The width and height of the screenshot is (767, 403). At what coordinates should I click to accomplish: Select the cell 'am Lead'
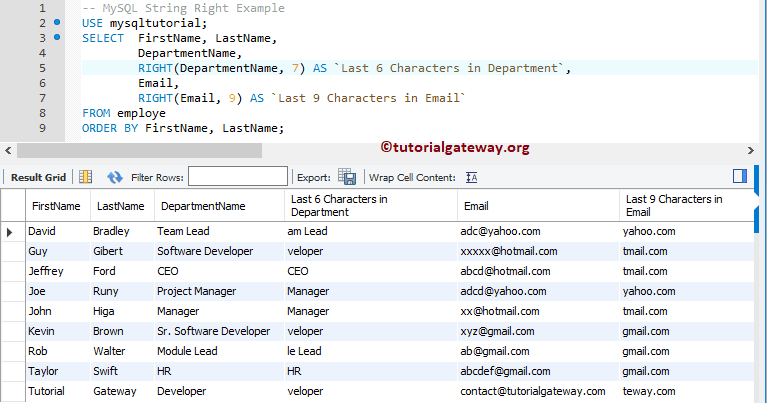click(371, 231)
